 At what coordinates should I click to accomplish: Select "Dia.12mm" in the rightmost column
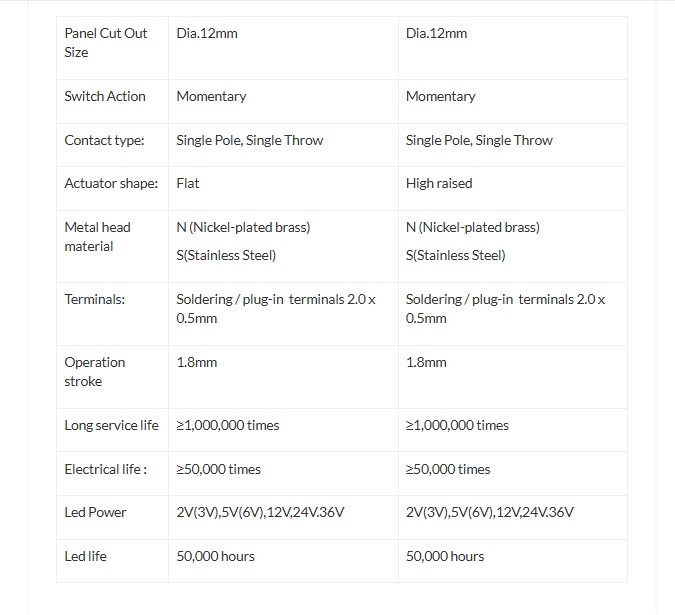[x=436, y=34]
